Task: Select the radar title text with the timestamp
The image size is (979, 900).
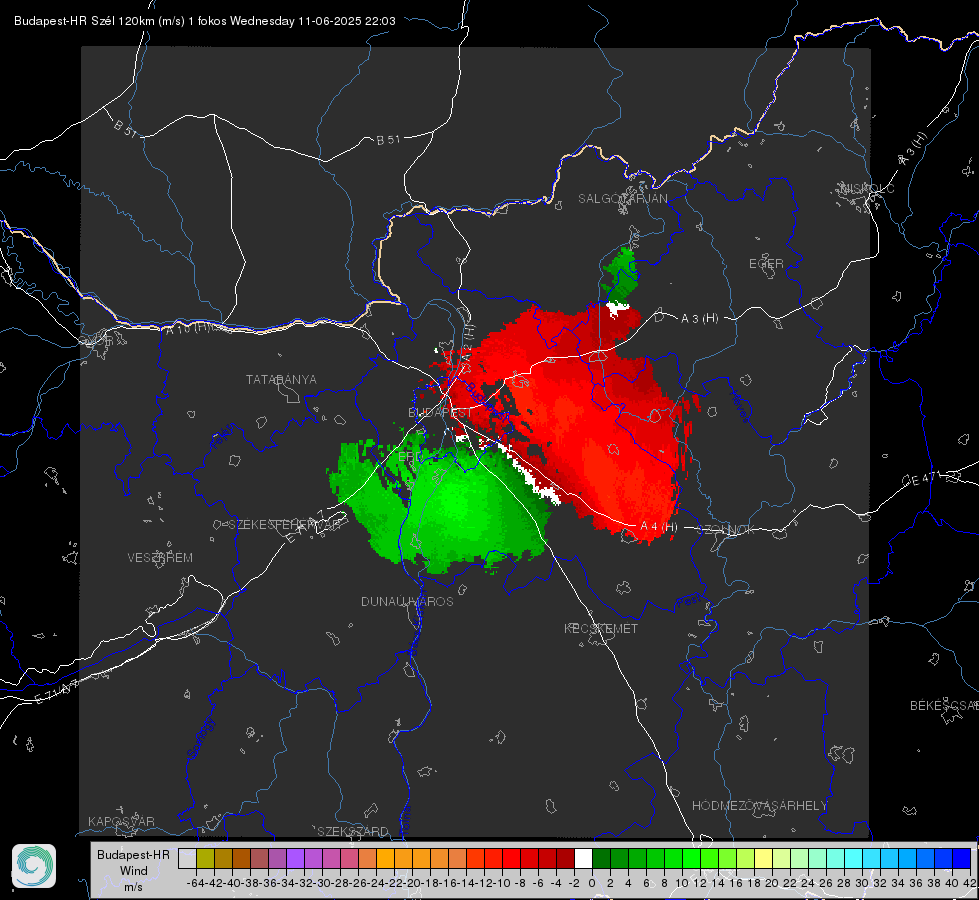Action: coord(205,21)
